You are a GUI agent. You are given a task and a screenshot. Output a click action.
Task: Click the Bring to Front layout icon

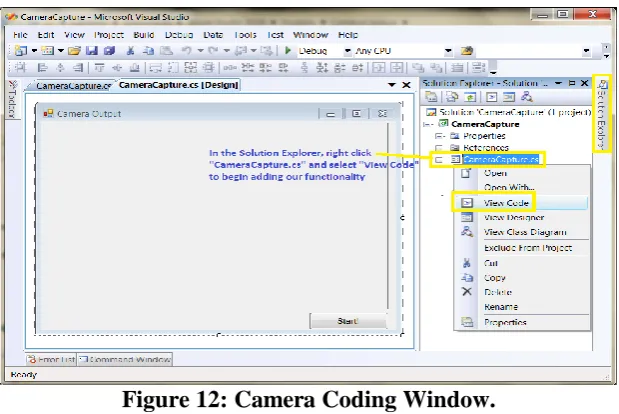pyautogui.click(x=418, y=67)
